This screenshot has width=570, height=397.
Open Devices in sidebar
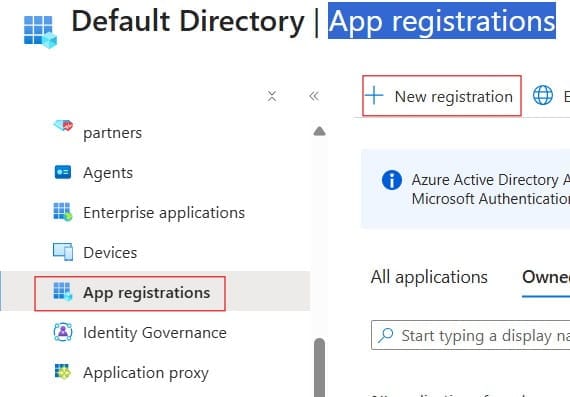[x=110, y=253]
